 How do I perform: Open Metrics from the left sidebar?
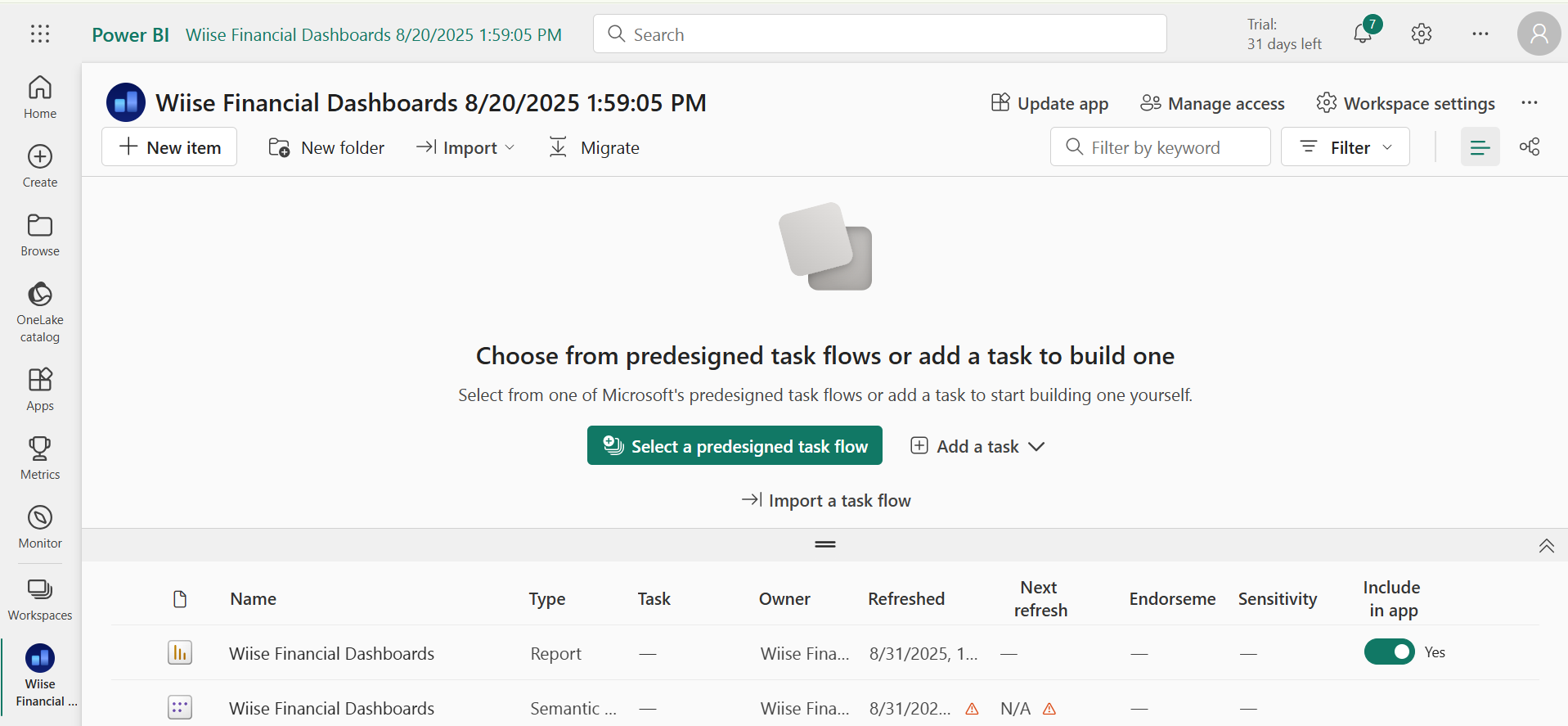tap(40, 457)
